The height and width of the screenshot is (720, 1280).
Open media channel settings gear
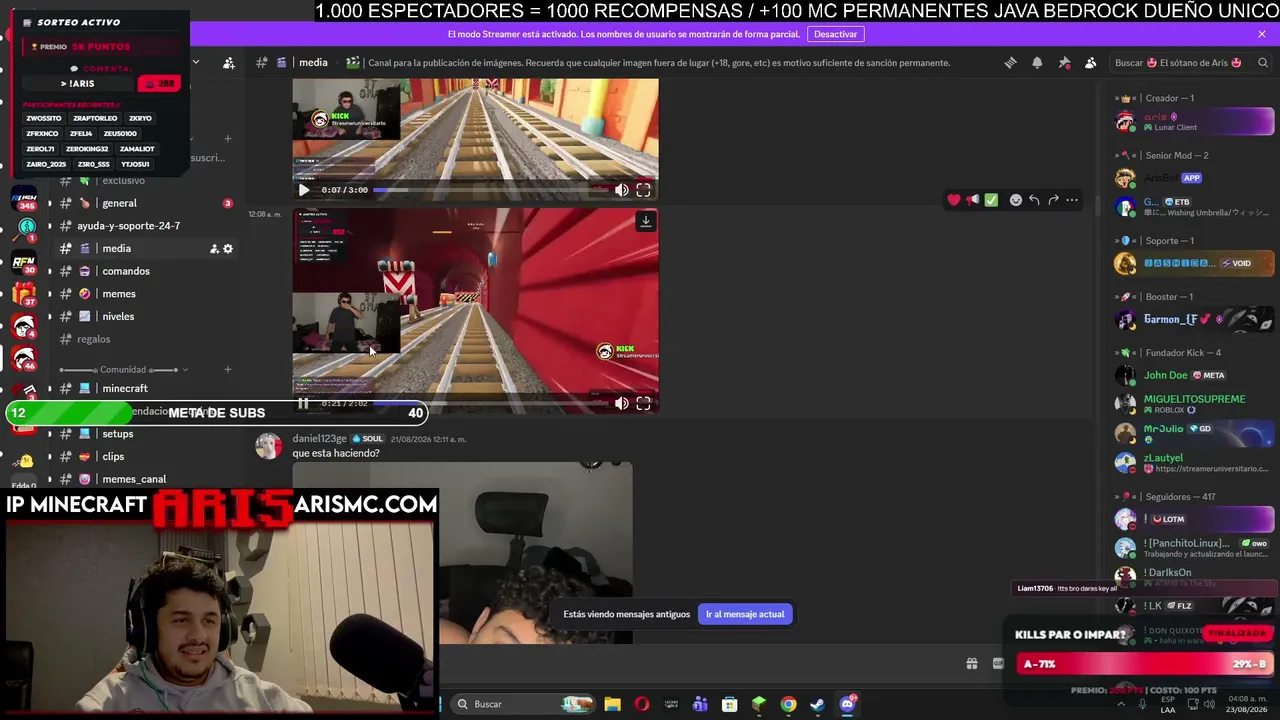pos(228,249)
